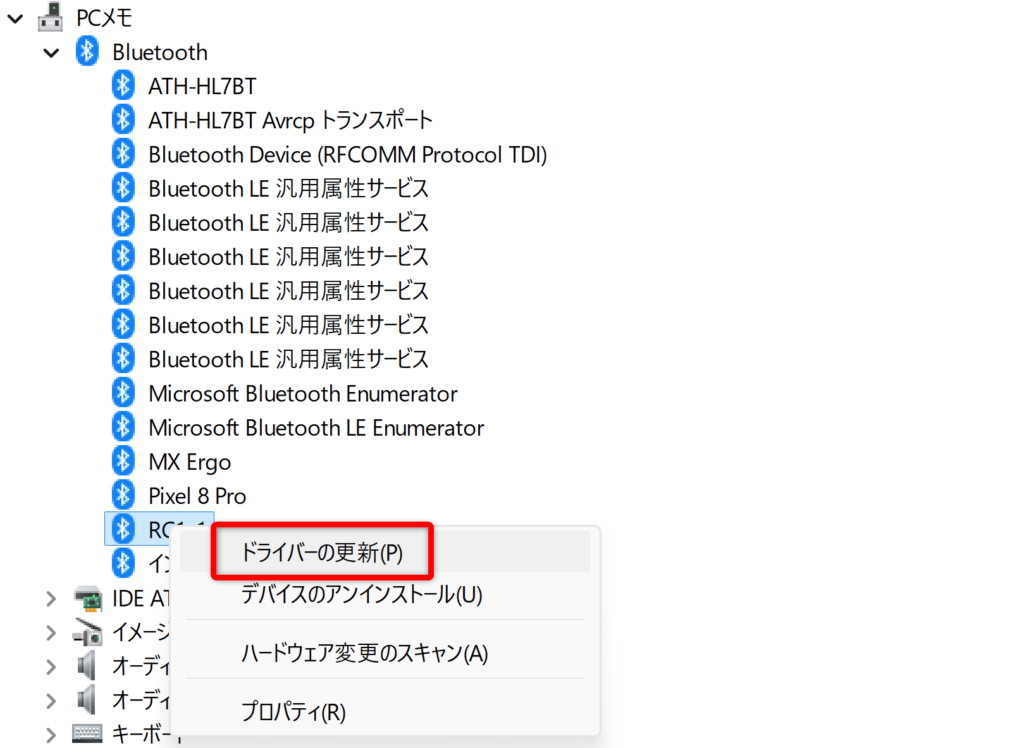The width and height of the screenshot is (1024, 748).
Task: Click the PCメモ computer icon
Action: (51, 18)
